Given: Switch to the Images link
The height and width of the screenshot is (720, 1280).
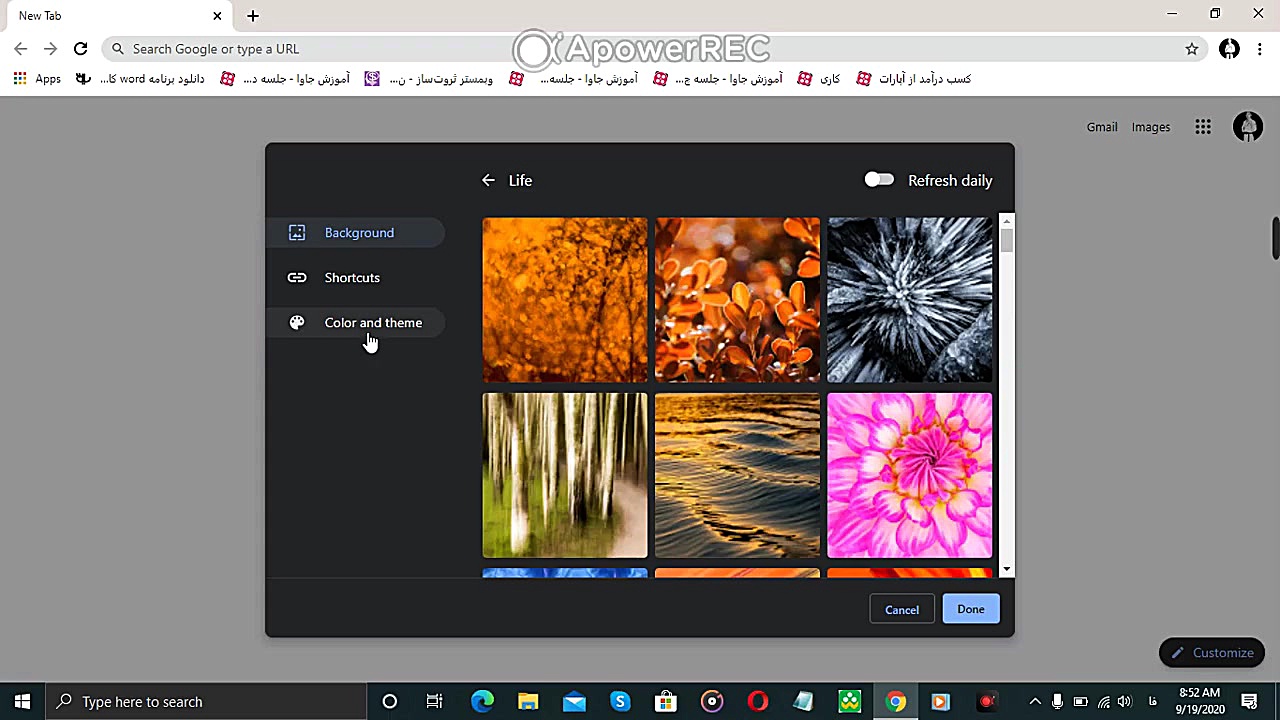Looking at the screenshot, I should pos(1150,127).
